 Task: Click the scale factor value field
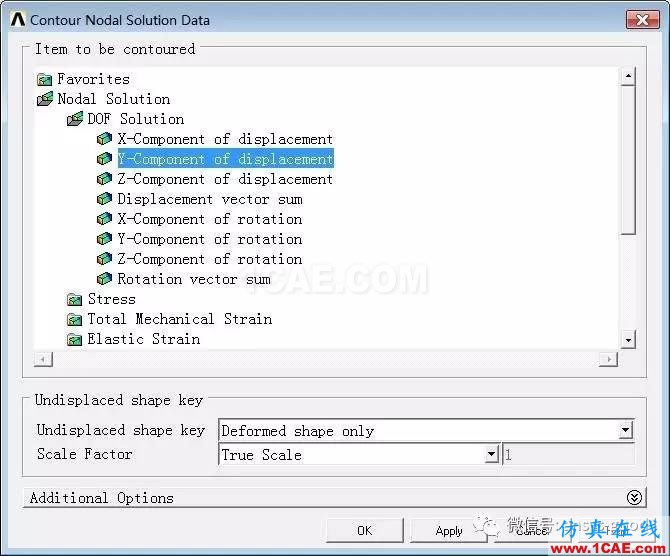click(568, 455)
